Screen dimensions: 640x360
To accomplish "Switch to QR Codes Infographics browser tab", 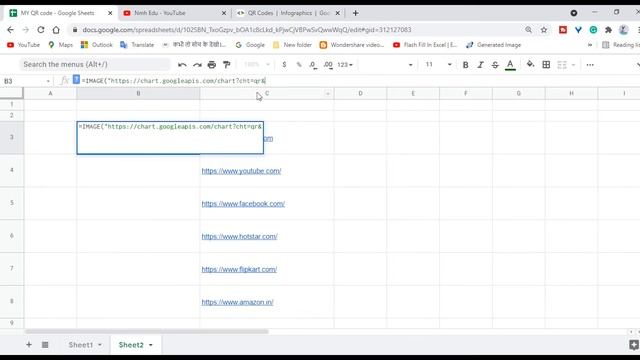I will (x=288, y=13).
